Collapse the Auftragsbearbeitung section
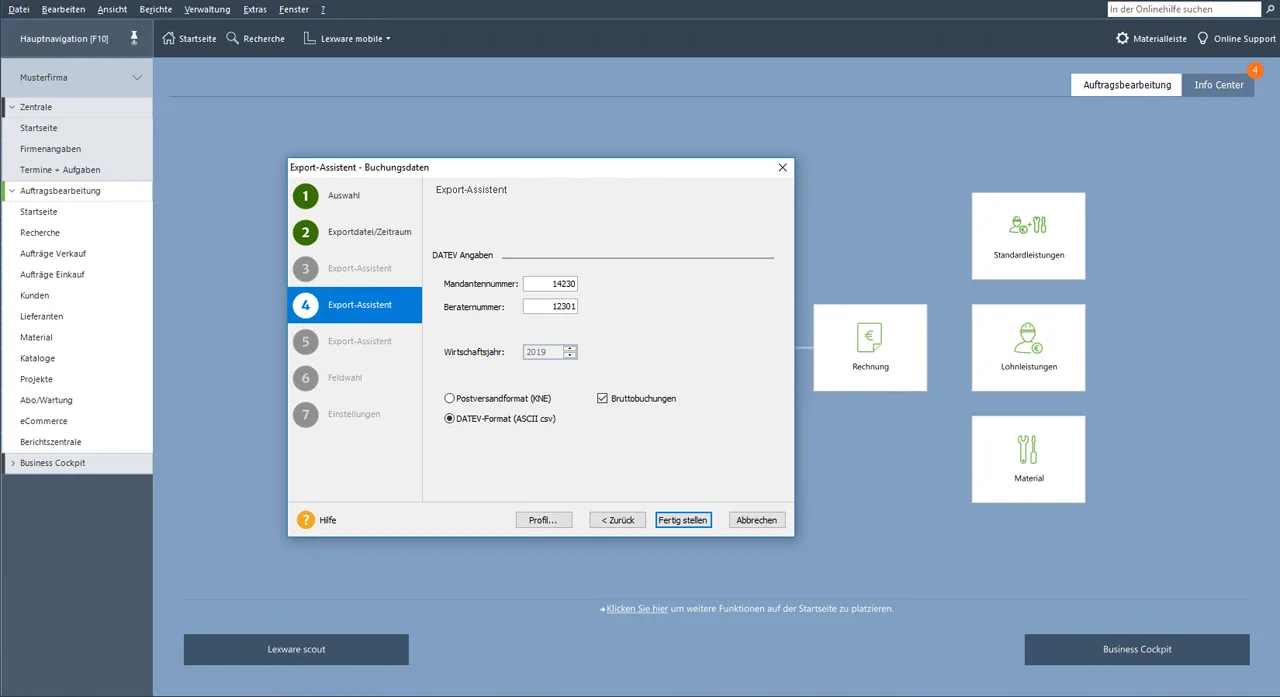 [12, 191]
